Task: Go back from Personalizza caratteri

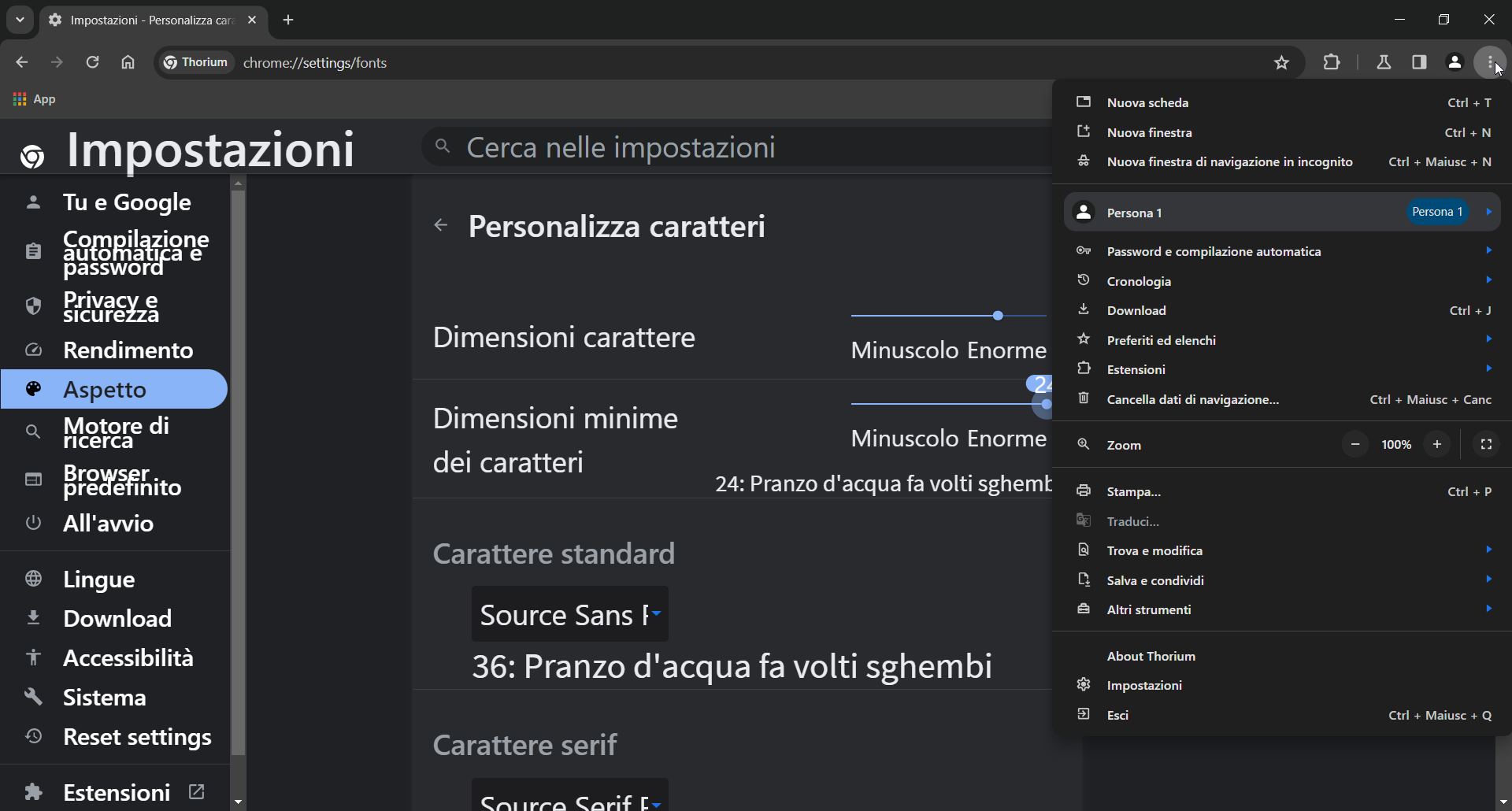Action: pos(441,225)
